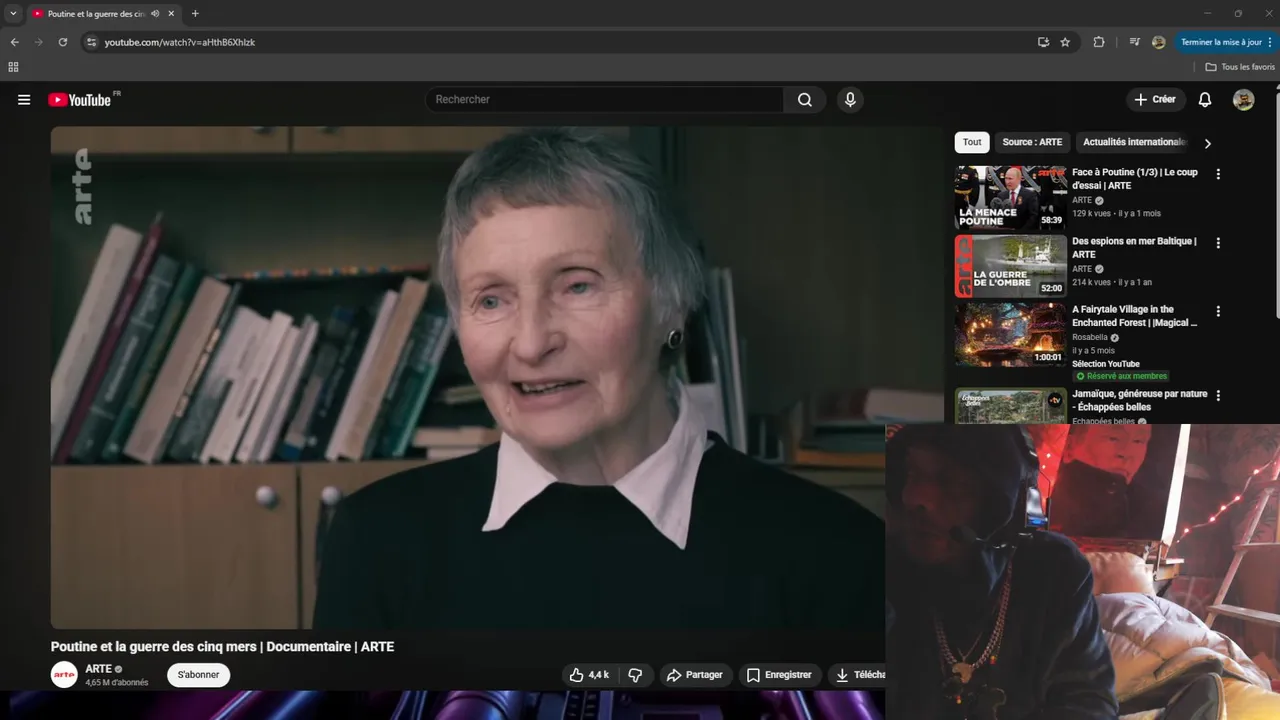Image resolution: width=1280 pixels, height=720 pixels.
Task: Open the YouTube account avatar menu
Action: (1243, 100)
